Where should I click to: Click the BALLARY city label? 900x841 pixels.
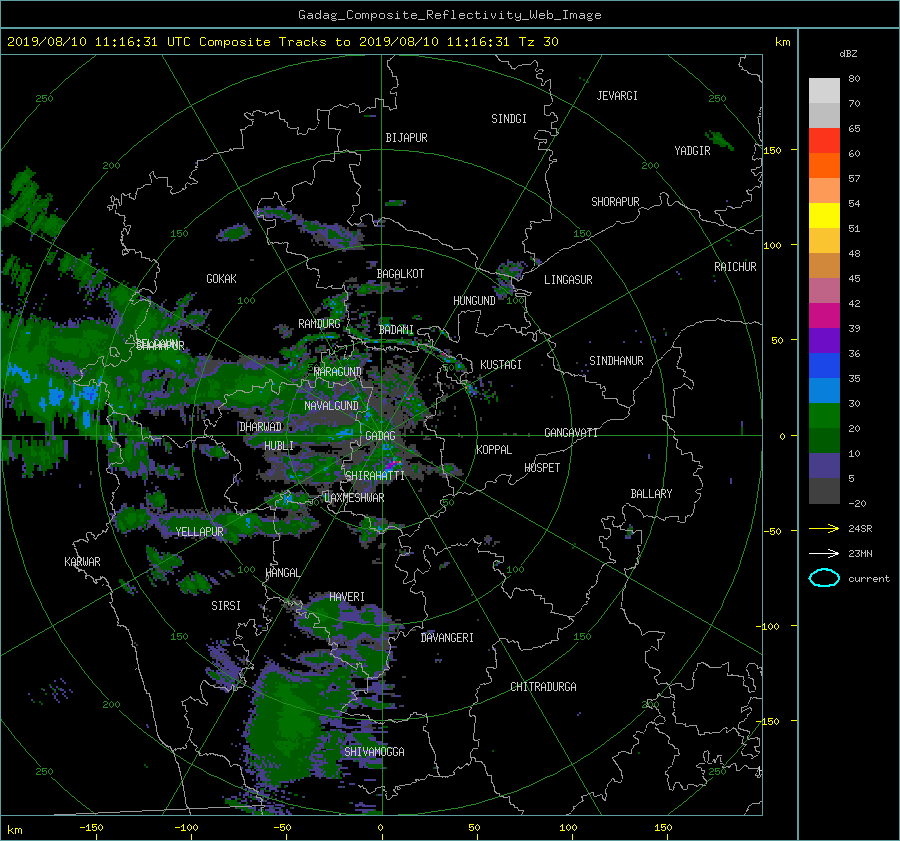pyautogui.click(x=651, y=494)
